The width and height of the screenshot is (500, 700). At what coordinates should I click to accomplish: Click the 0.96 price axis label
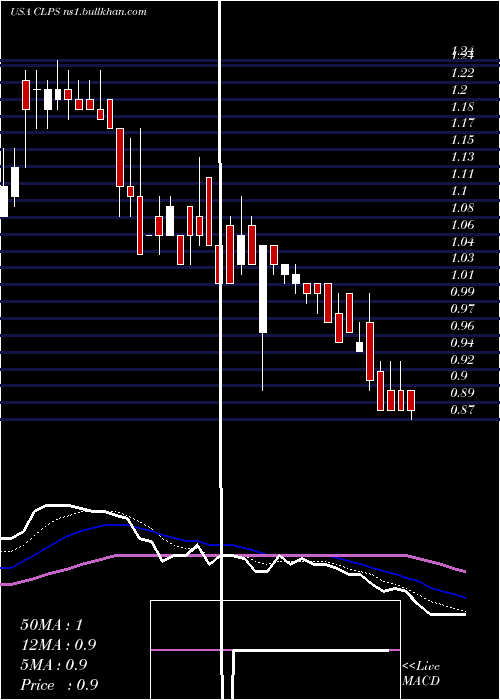pyautogui.click(x=462, y=325)
